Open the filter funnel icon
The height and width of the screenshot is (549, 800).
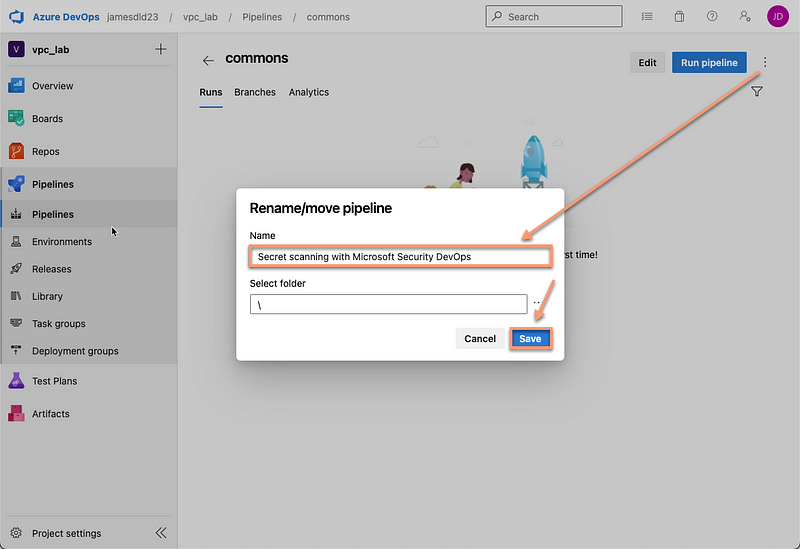click(x=757, y=91)
